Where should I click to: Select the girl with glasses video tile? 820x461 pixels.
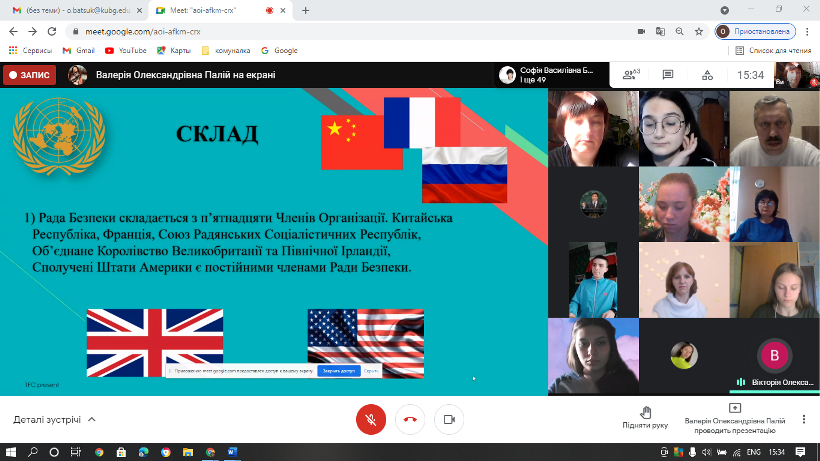(x=684, y=129)
